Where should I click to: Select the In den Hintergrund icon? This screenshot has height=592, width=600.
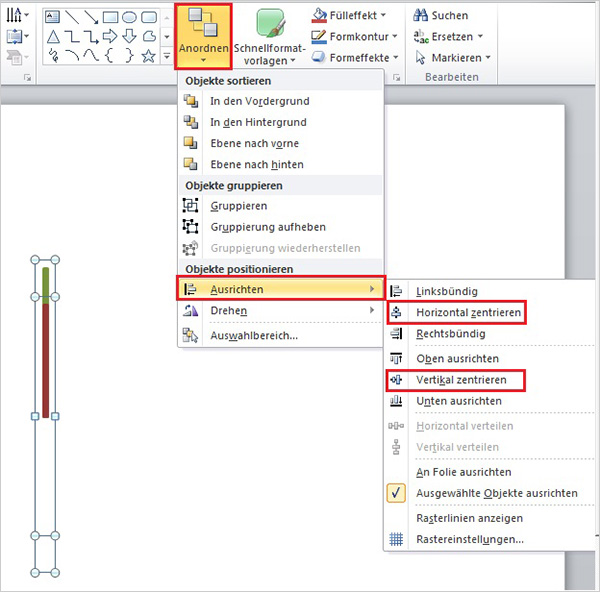(x=192, y=122)
